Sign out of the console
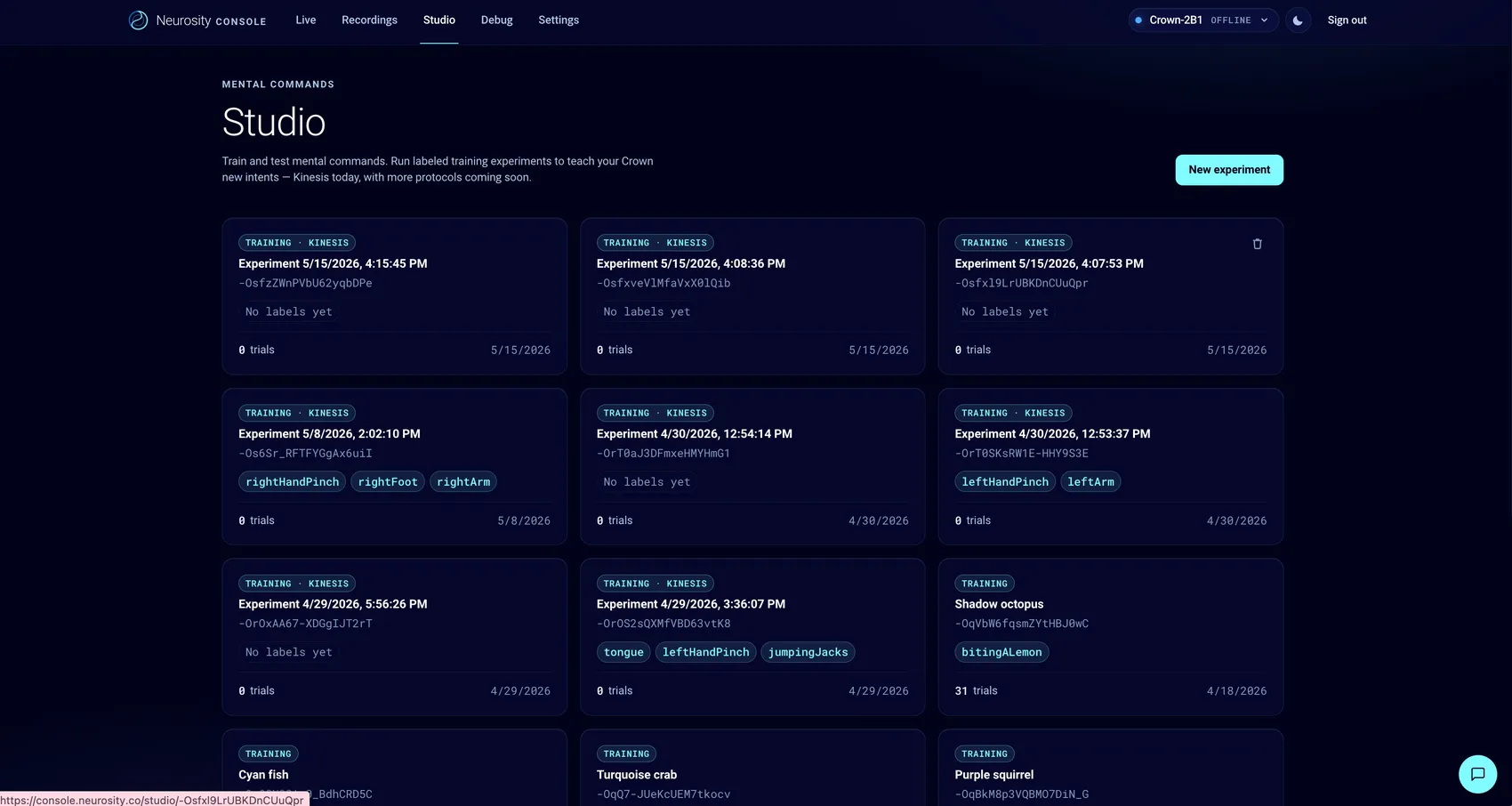The image size is (1512, 806). pyautogui.click(x=1347, y=20)
